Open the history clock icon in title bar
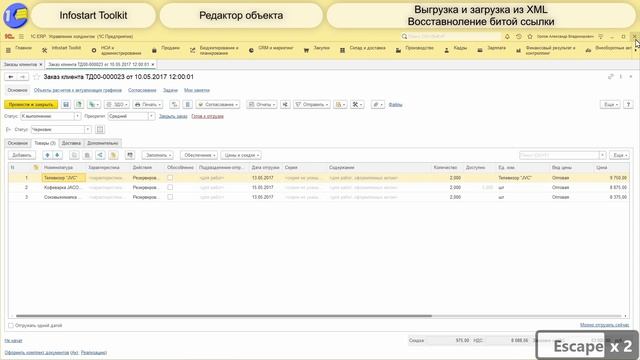Viewport: 640px width, 360px height. [518, 36]
